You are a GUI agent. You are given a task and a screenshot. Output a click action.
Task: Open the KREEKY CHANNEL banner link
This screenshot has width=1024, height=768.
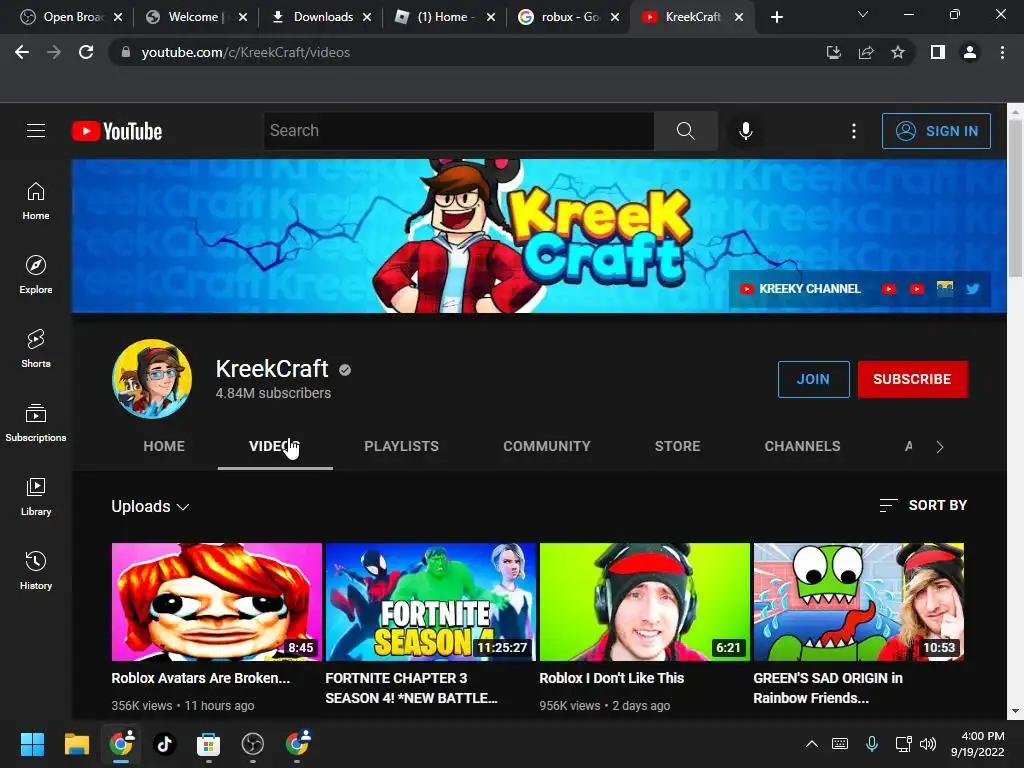801,289
